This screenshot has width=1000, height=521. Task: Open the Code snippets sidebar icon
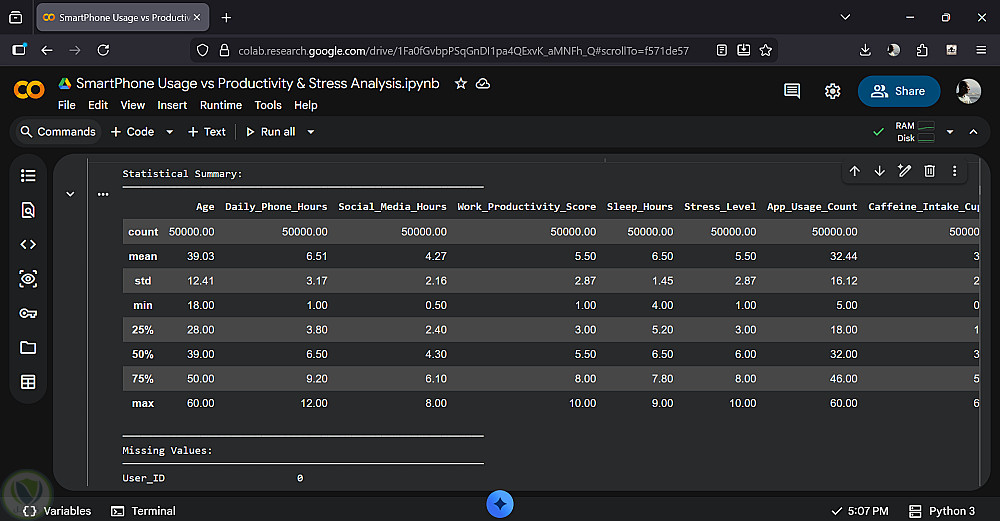tap(28, 244)
